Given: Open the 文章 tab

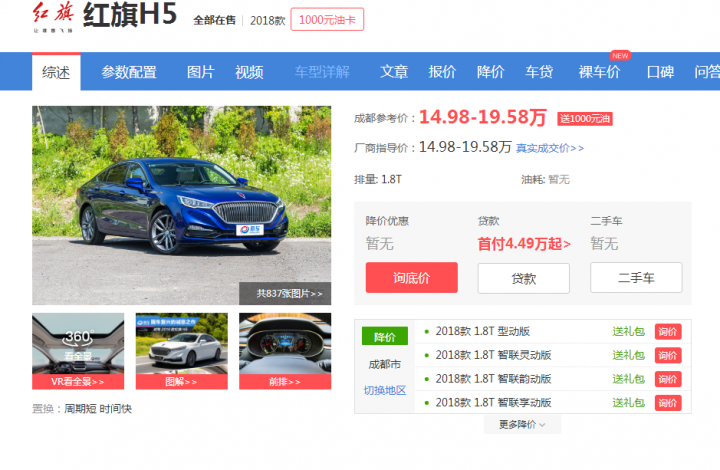Looking at the screenshot, I should 394,72.
